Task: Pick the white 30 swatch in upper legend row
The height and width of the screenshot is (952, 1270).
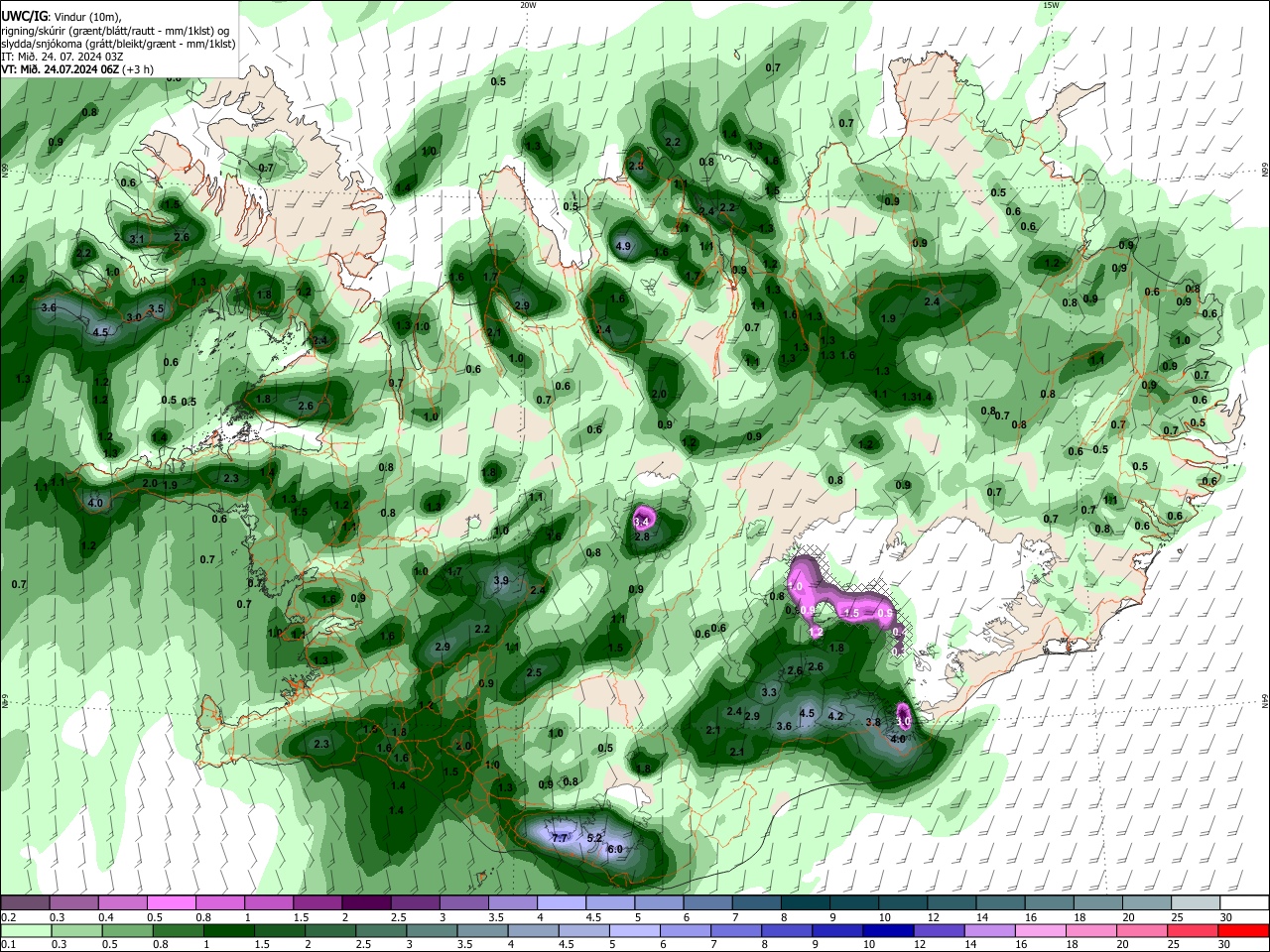Action: [x=1244, y=903]
